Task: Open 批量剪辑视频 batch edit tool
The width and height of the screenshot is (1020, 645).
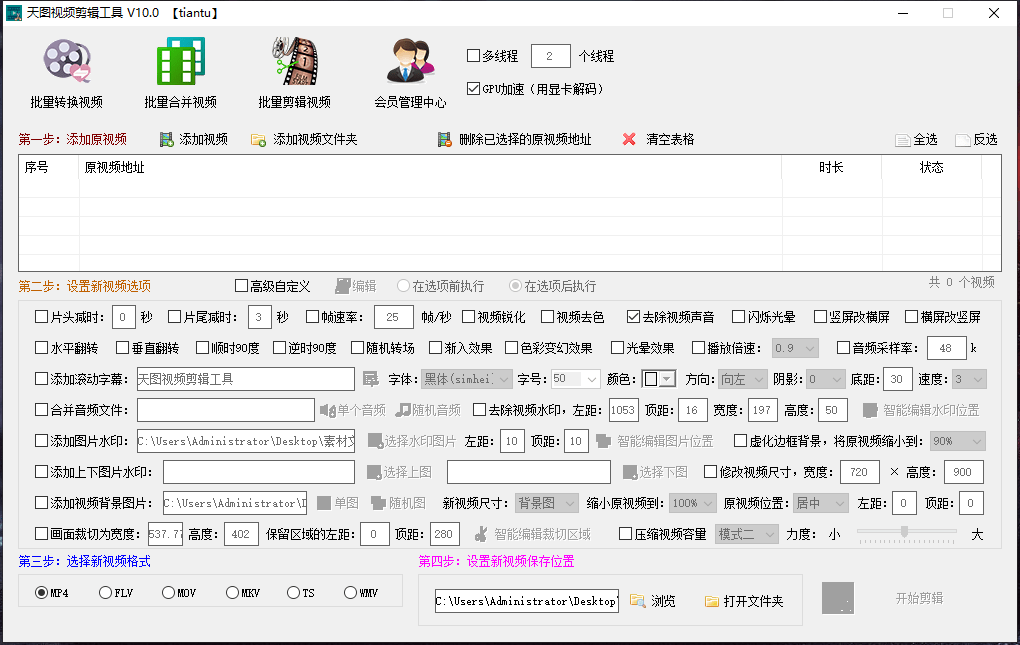Action: pos(294,61)
